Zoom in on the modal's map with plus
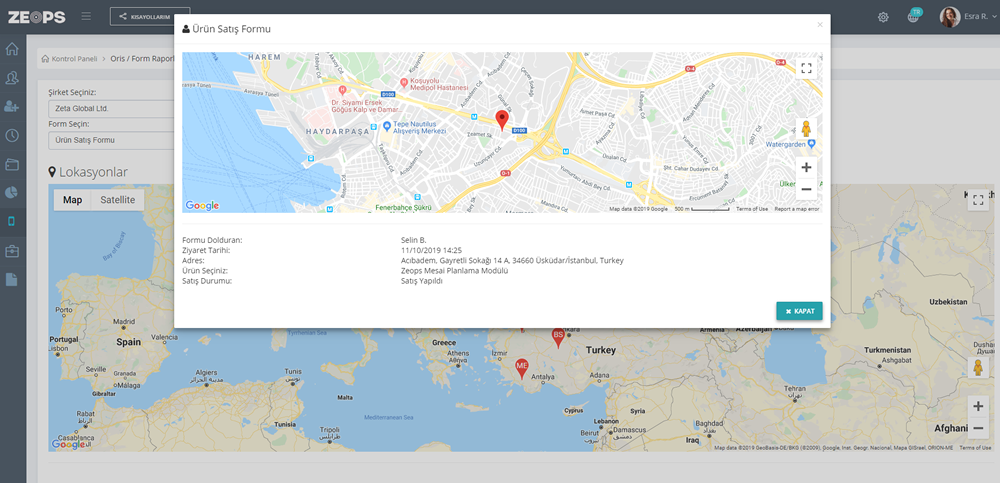The width and height of the screenshot is (1000, 483). tap(806, 167)
